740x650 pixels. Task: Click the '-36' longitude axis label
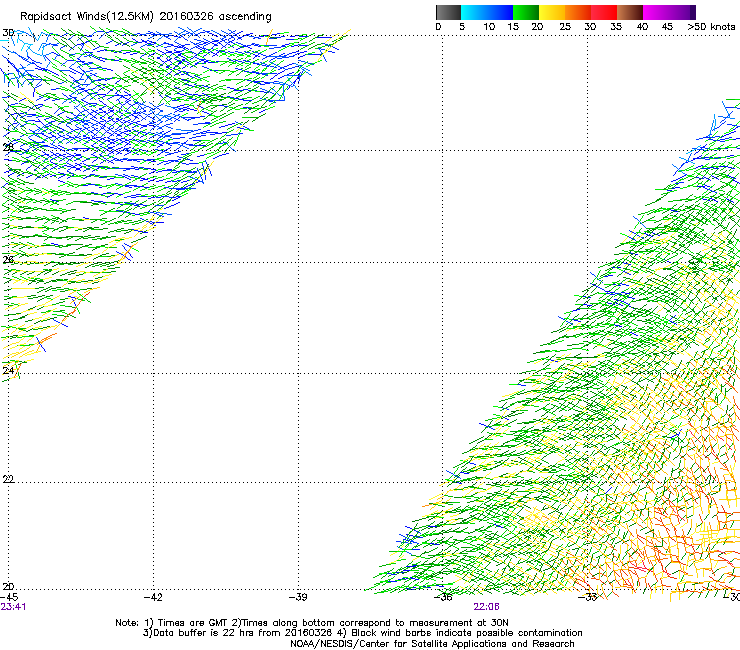coord(443,597)
